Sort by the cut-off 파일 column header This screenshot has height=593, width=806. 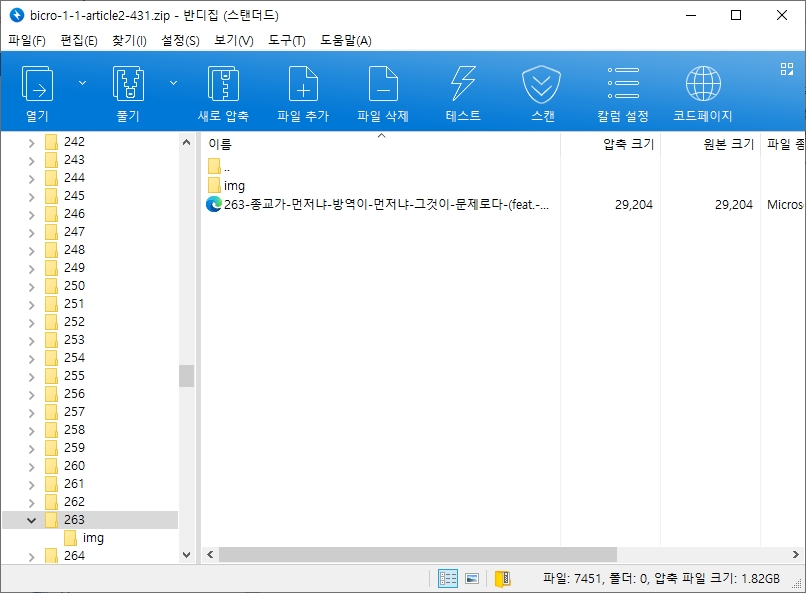point(783,144)
